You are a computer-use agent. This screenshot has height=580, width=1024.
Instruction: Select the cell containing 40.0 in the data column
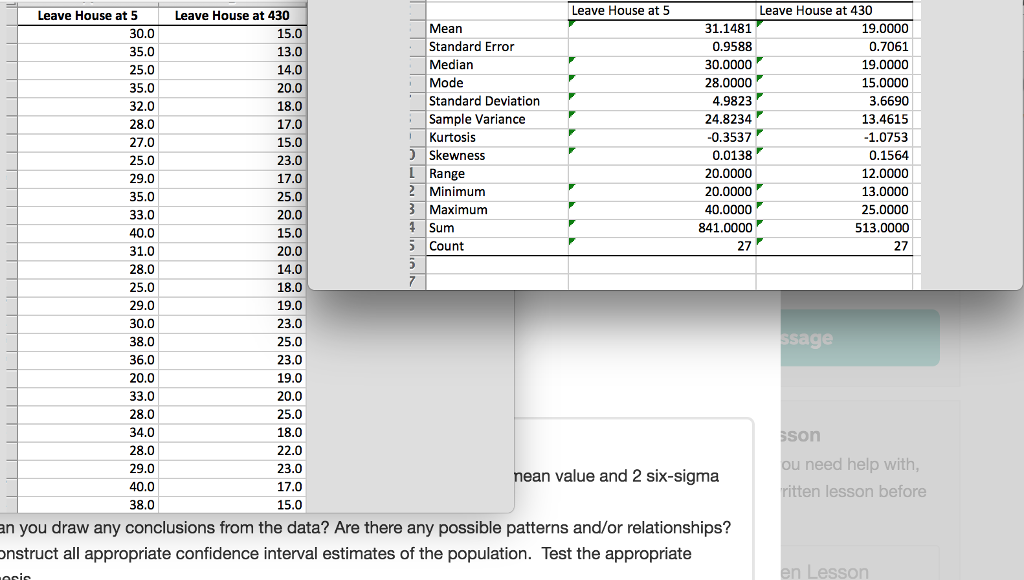[x=88, y=234]
